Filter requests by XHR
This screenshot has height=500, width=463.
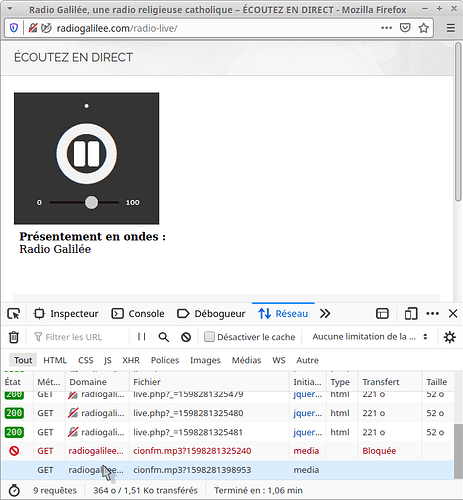(x=131, y=360)
